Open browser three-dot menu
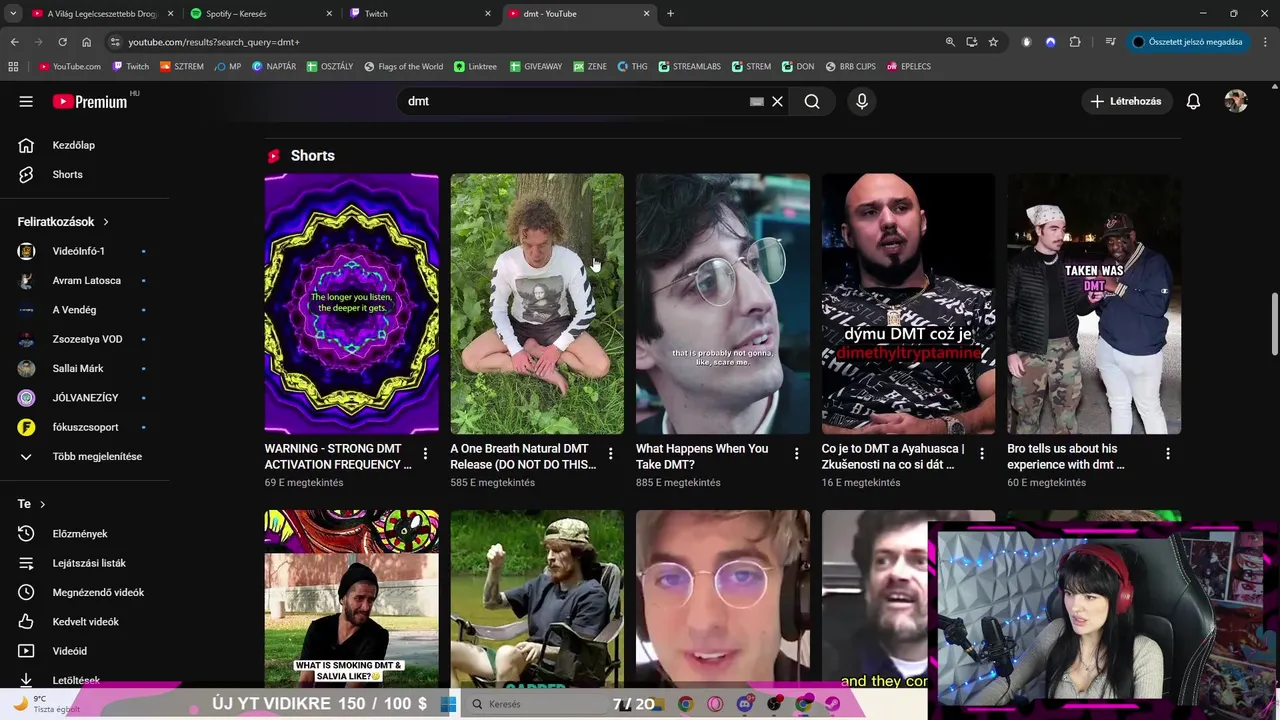 [1265, 42]
